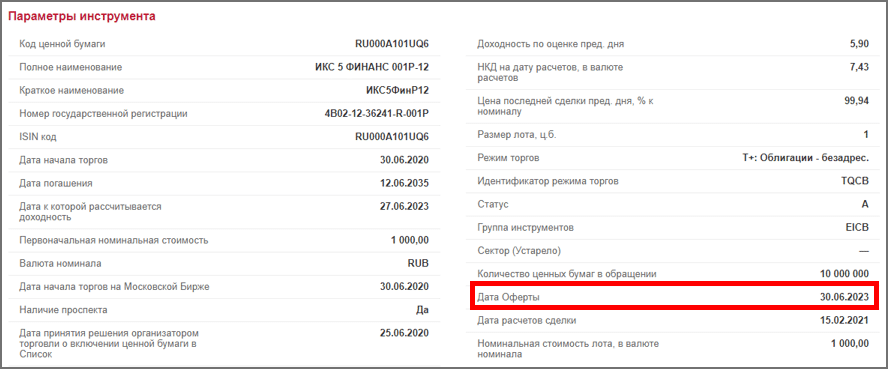Click the quantity '10 000 000'
This screenshot has height=369, width=888.
click(844, 274)
